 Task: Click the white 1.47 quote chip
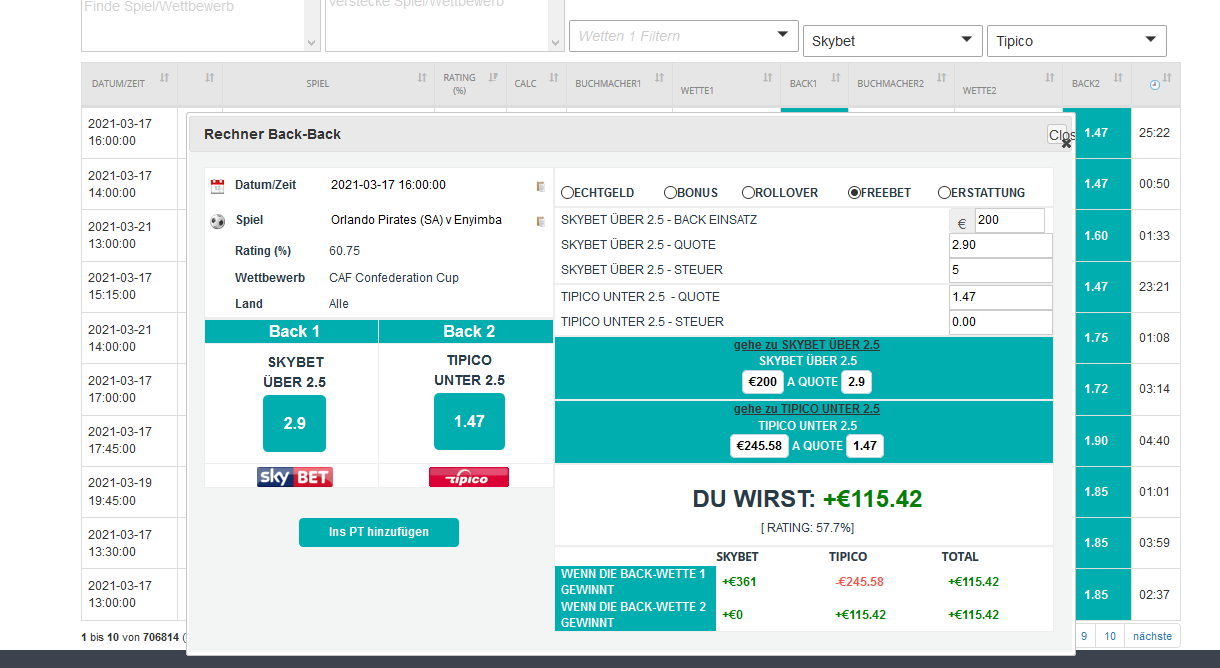pyautogui.click(x=865, y=446)
